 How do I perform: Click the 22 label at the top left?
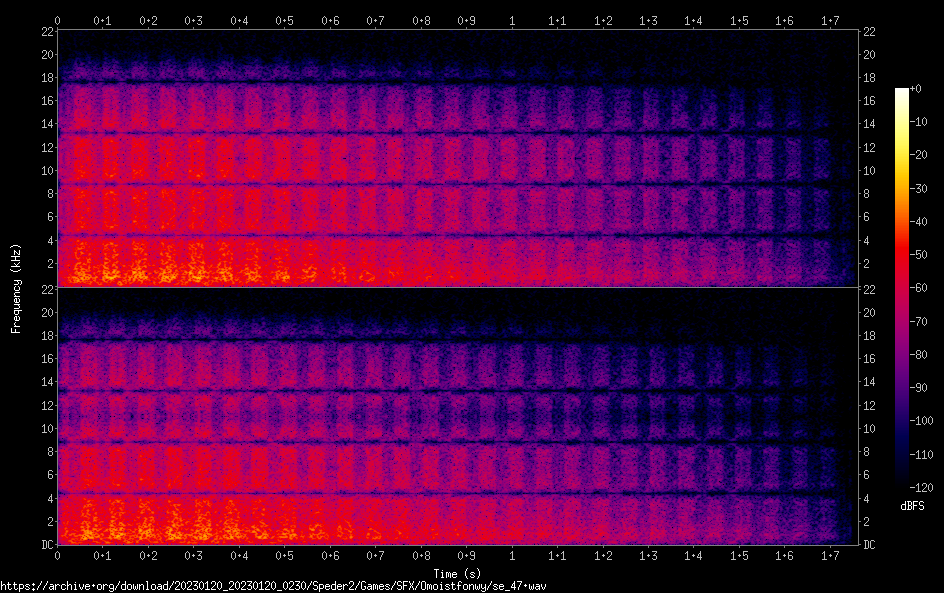coord(47,32)
